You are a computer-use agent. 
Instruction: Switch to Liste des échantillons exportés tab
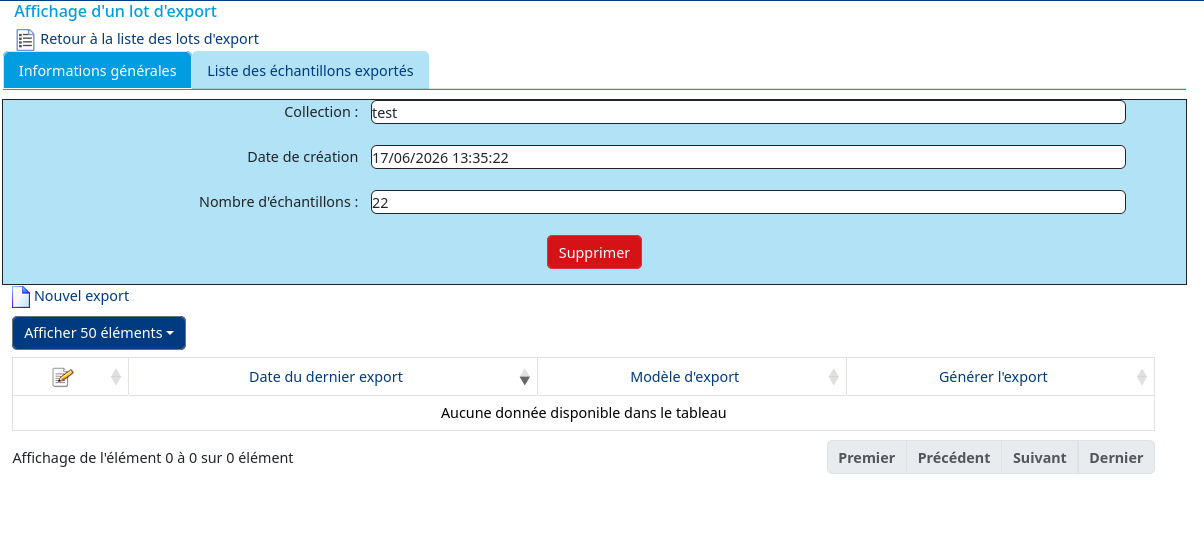click(x=310, y=71)
